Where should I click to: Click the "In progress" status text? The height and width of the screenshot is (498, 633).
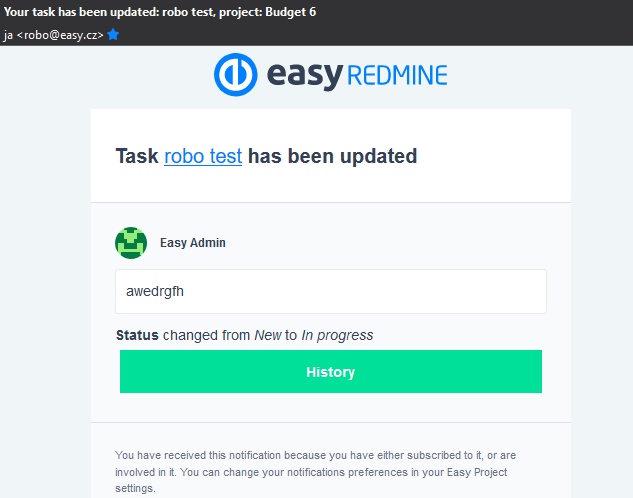point(337,335)
